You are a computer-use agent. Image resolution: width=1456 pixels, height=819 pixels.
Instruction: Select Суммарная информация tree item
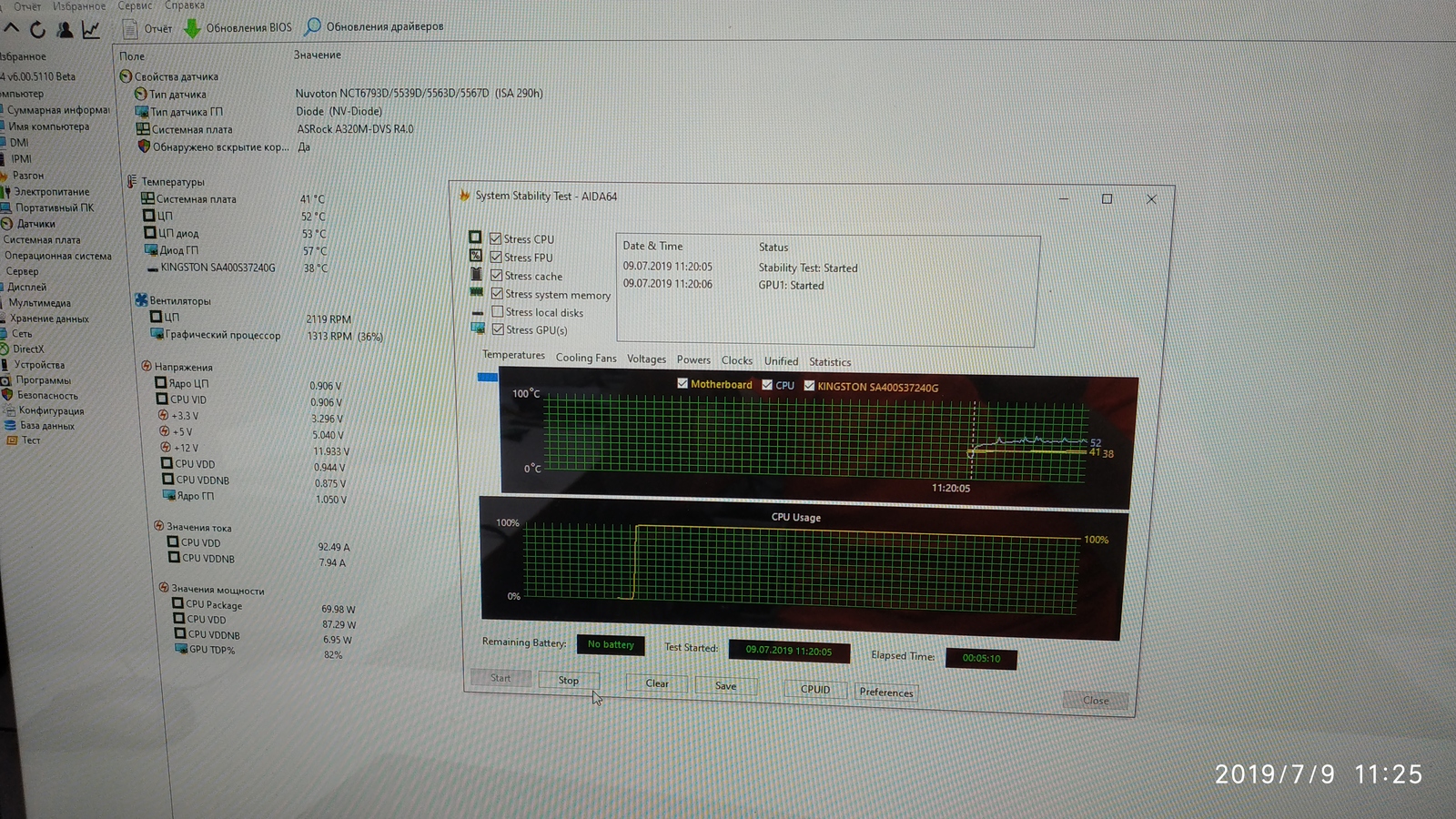pos(56,110)
